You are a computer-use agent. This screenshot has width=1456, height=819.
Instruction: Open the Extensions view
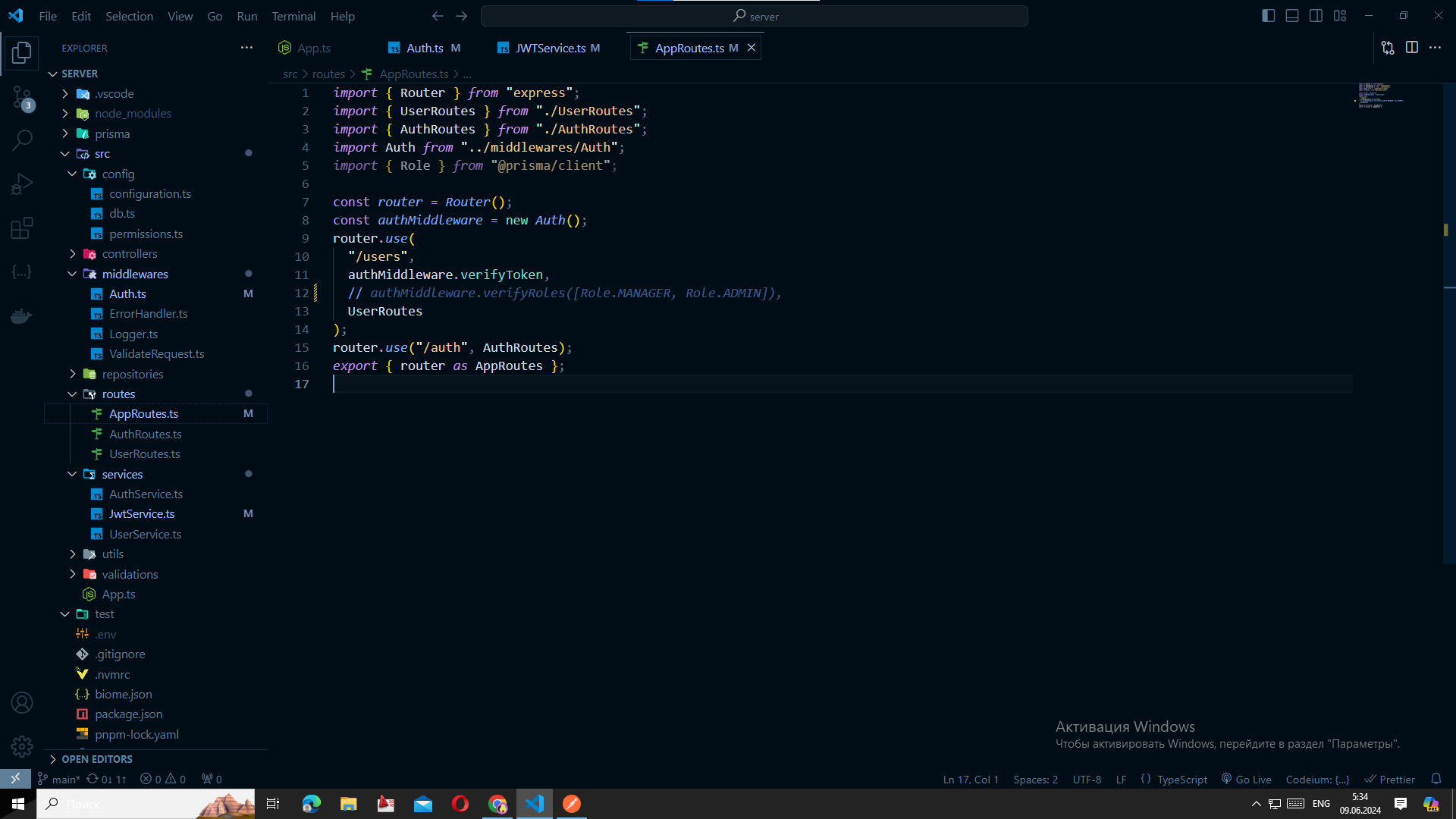coord(22,227)
